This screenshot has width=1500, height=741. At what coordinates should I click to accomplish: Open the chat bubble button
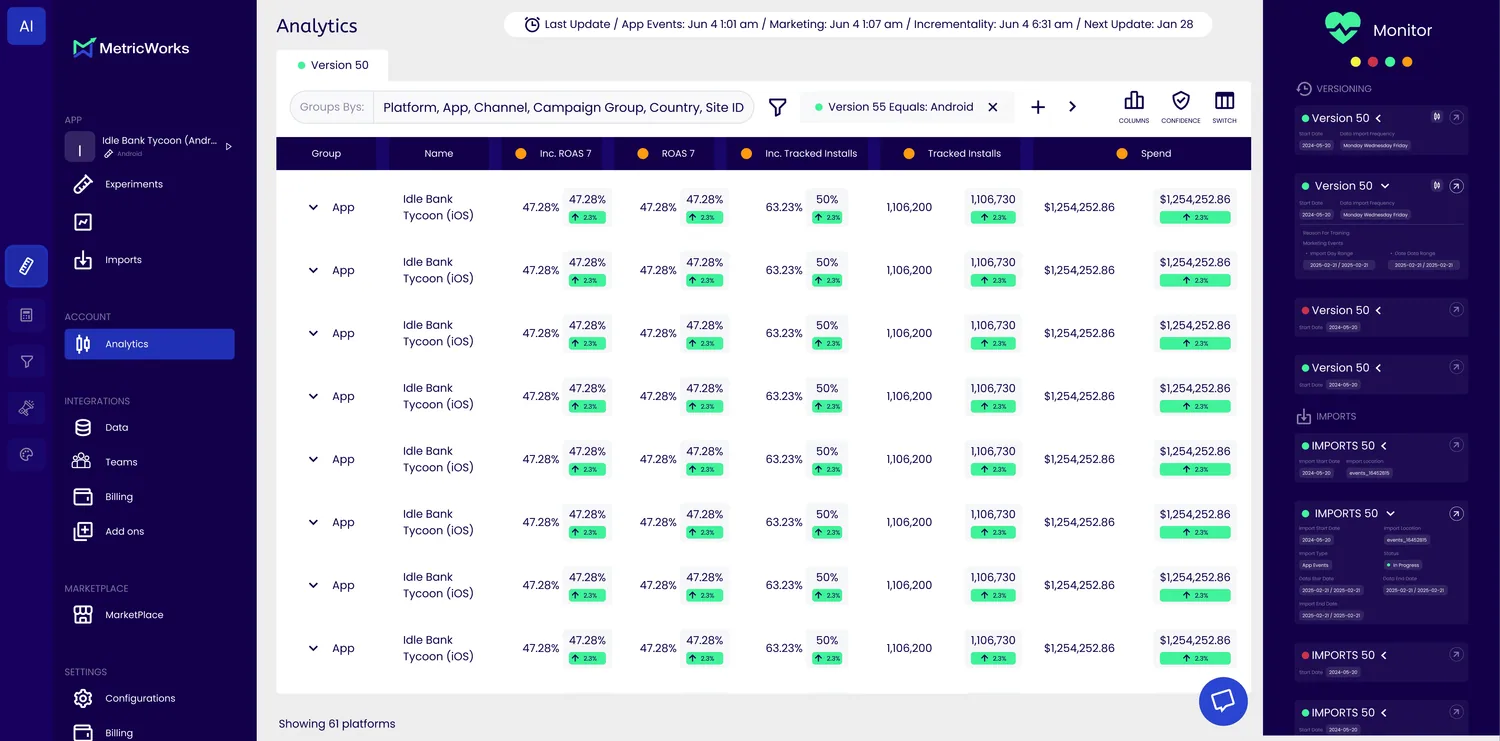pyautogui.click(x=1223, y=701)
